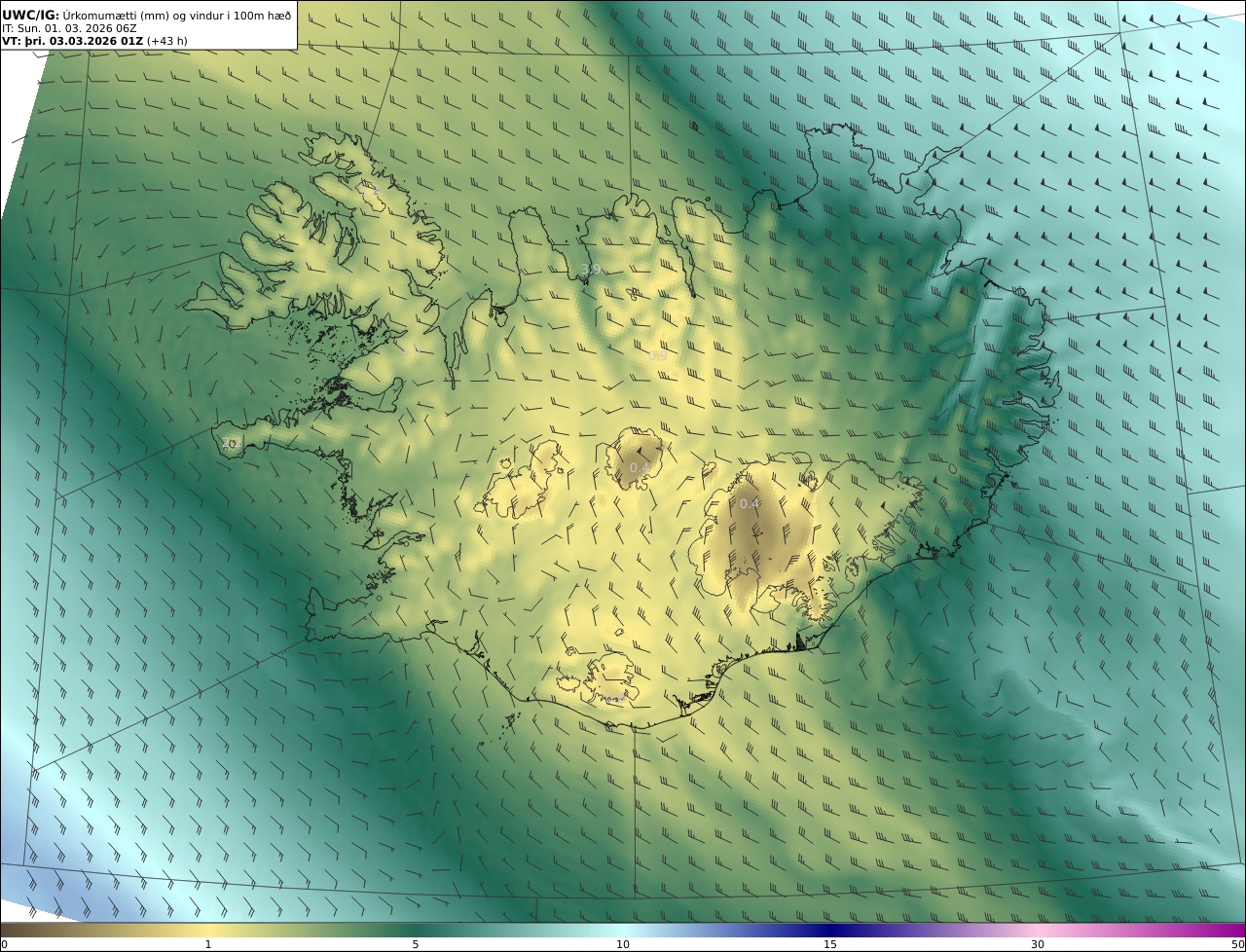Click the '3.9' value label on the map
This screenshot has width=1246, height=952.
[x=590, y=269]
